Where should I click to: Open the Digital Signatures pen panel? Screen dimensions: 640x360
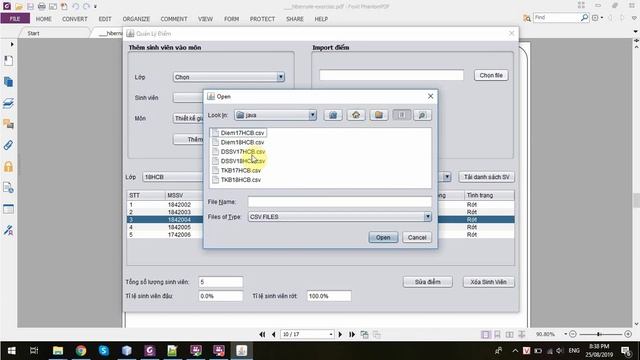(x=8, y=230)
